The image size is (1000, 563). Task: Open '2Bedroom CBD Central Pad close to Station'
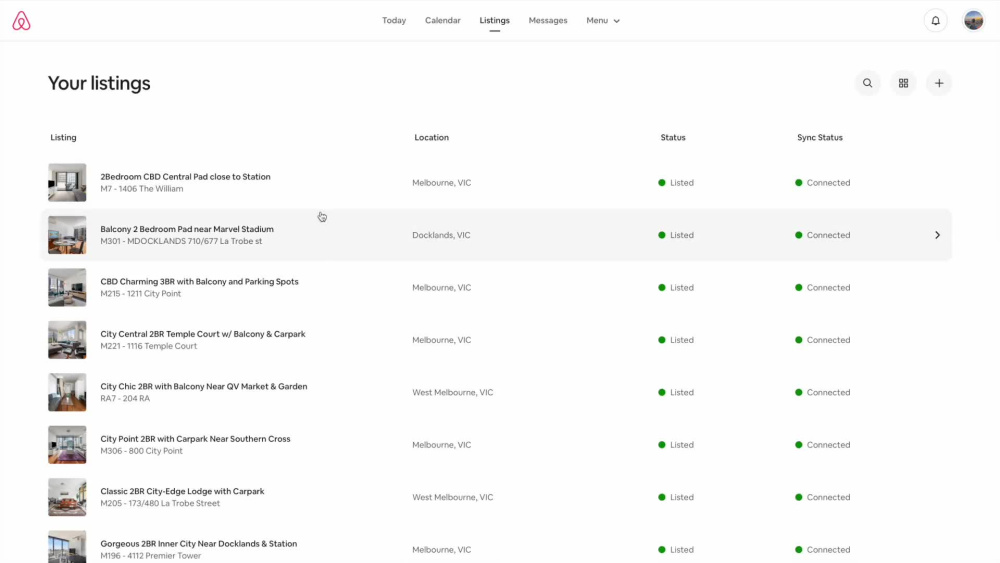(185, 177)
